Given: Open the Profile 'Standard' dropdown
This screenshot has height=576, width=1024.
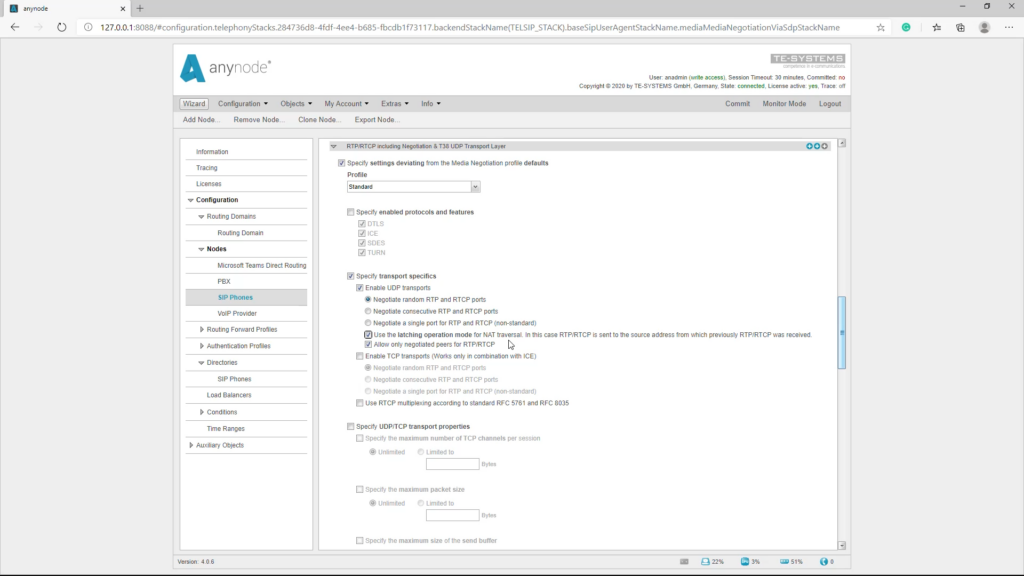Looking at the screenshot, I should [x=413, y=187].
